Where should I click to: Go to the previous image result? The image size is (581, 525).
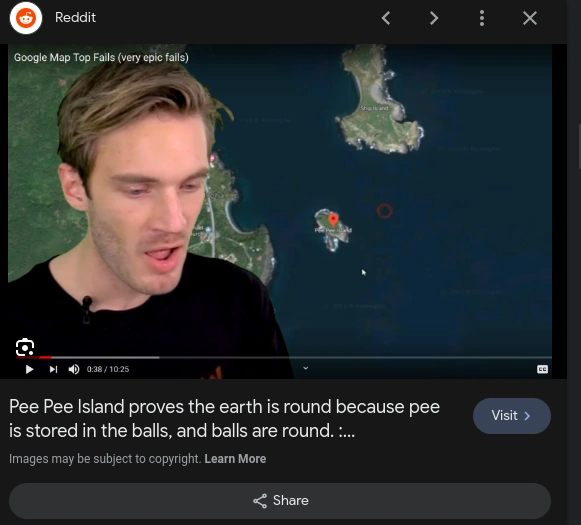click(386, 18)
